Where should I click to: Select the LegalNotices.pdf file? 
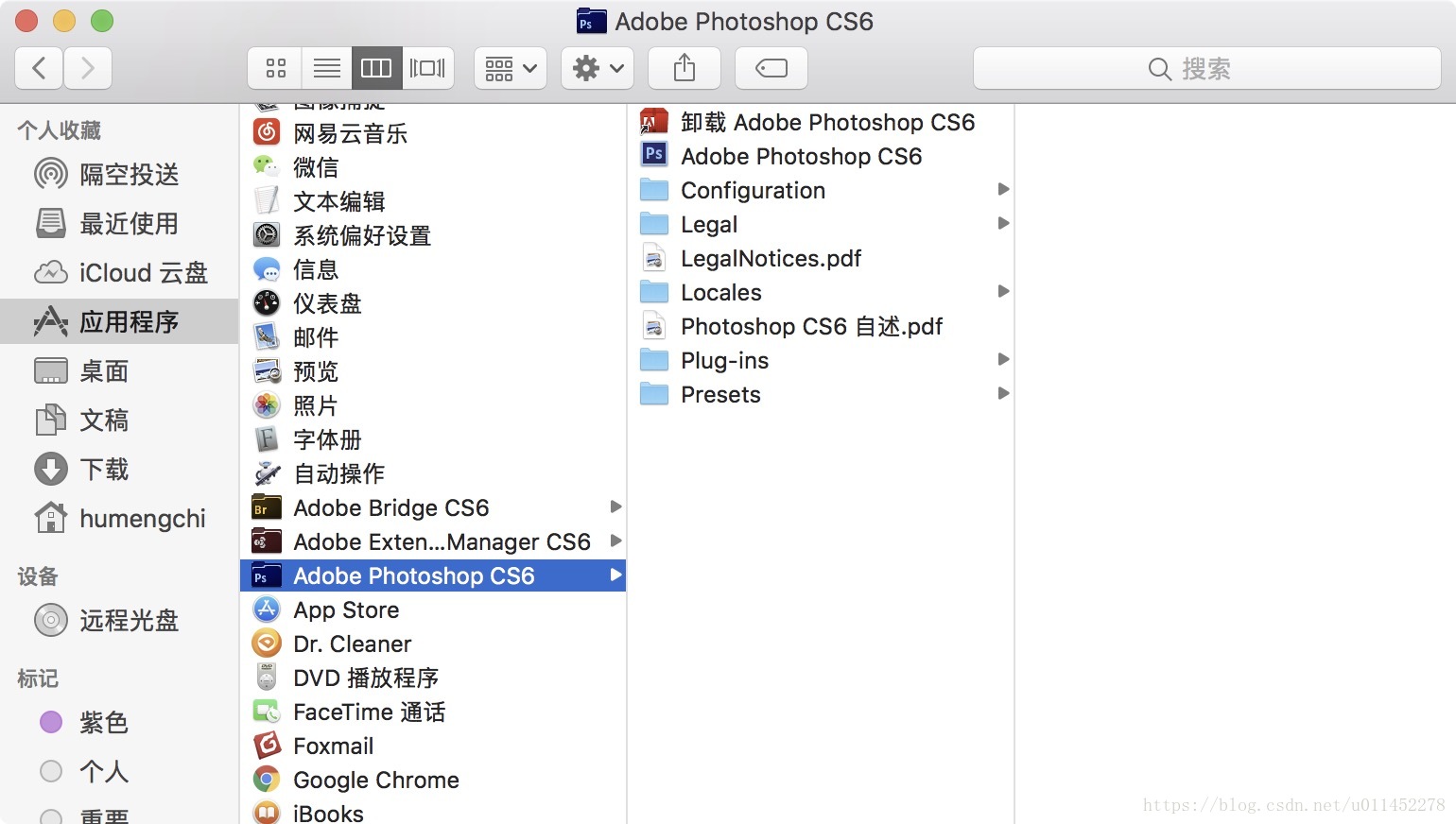(821, 258)
